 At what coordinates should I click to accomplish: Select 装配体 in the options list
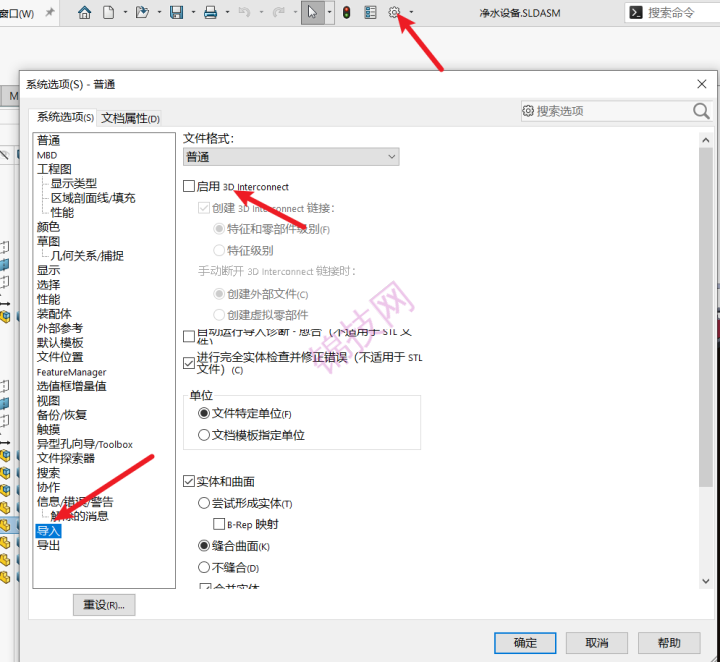coord(54,314)
